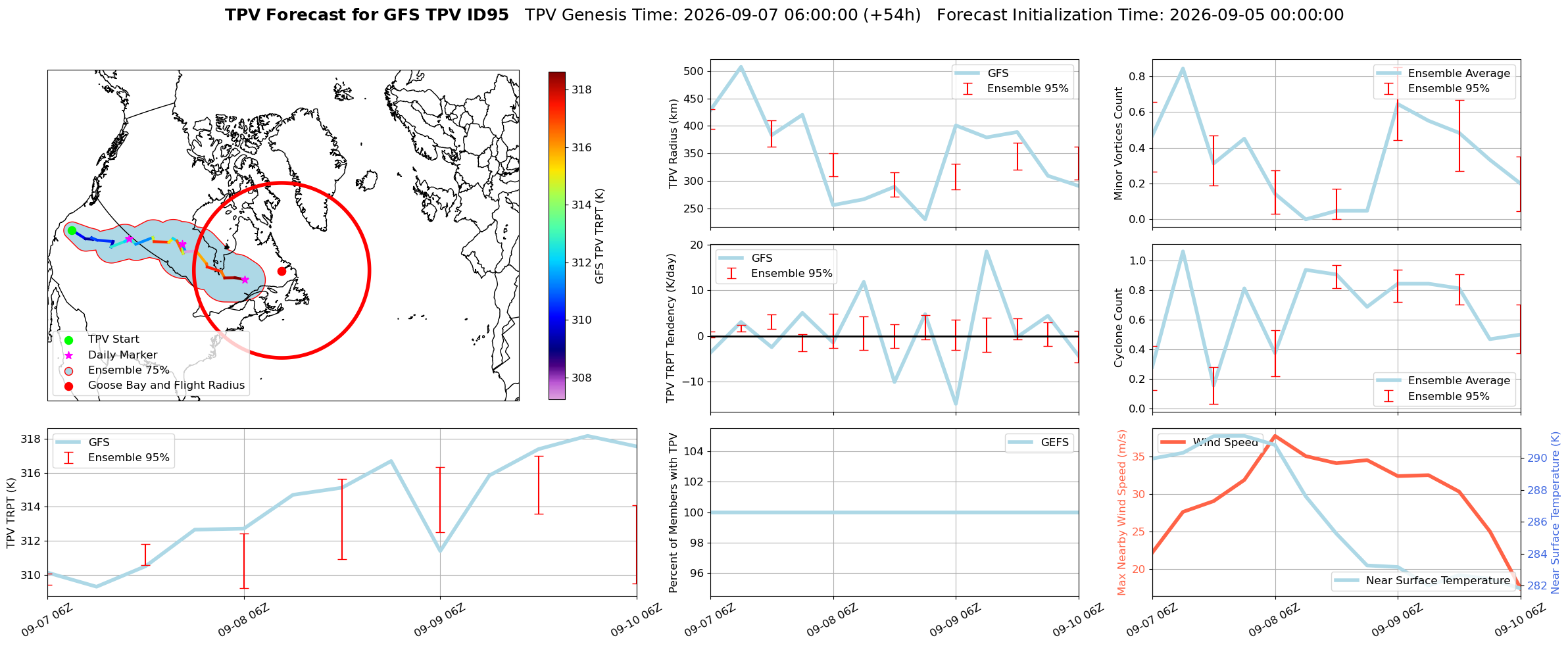Click the GEFS legend entry

1039,443
